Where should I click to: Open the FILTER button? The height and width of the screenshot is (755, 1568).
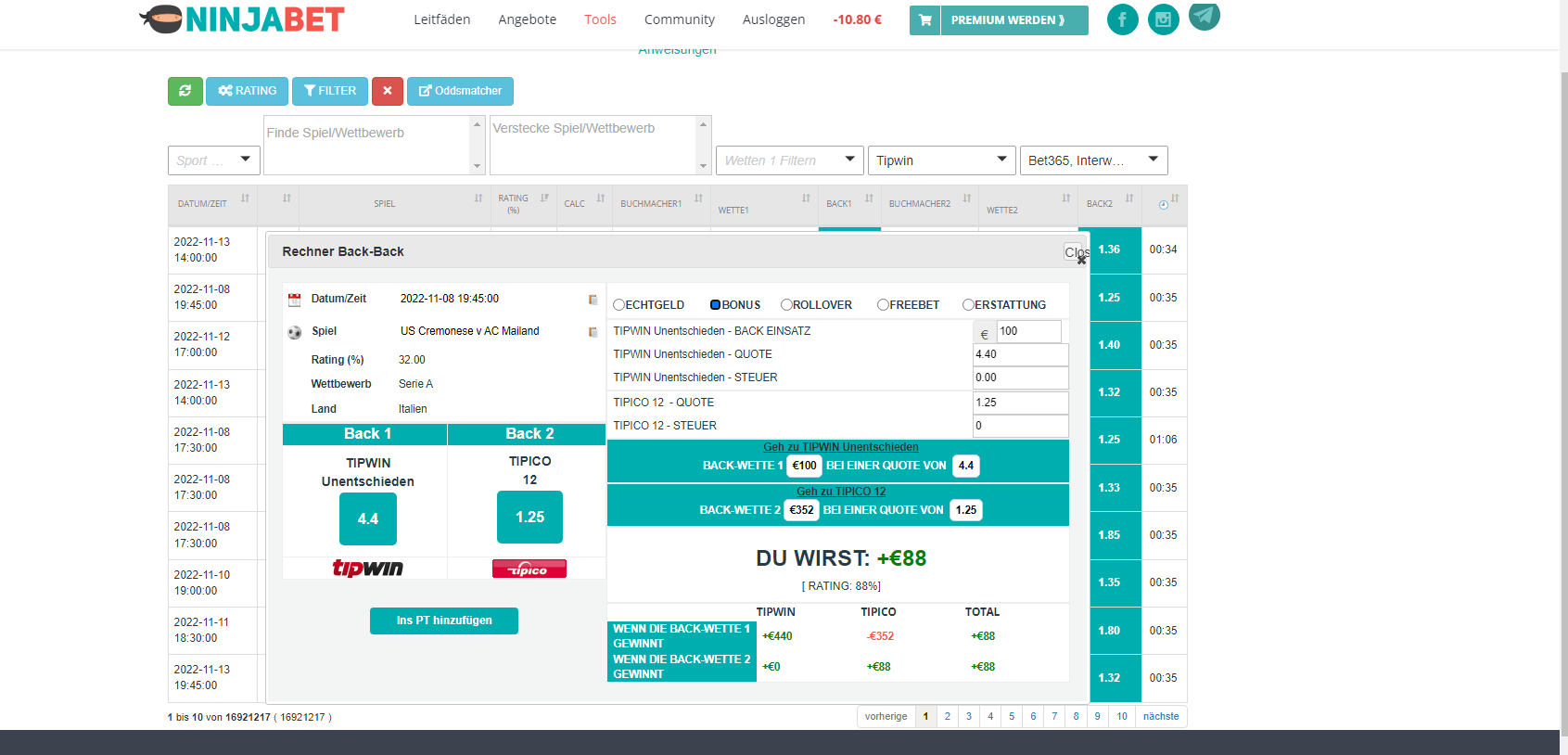pos(330,91)
